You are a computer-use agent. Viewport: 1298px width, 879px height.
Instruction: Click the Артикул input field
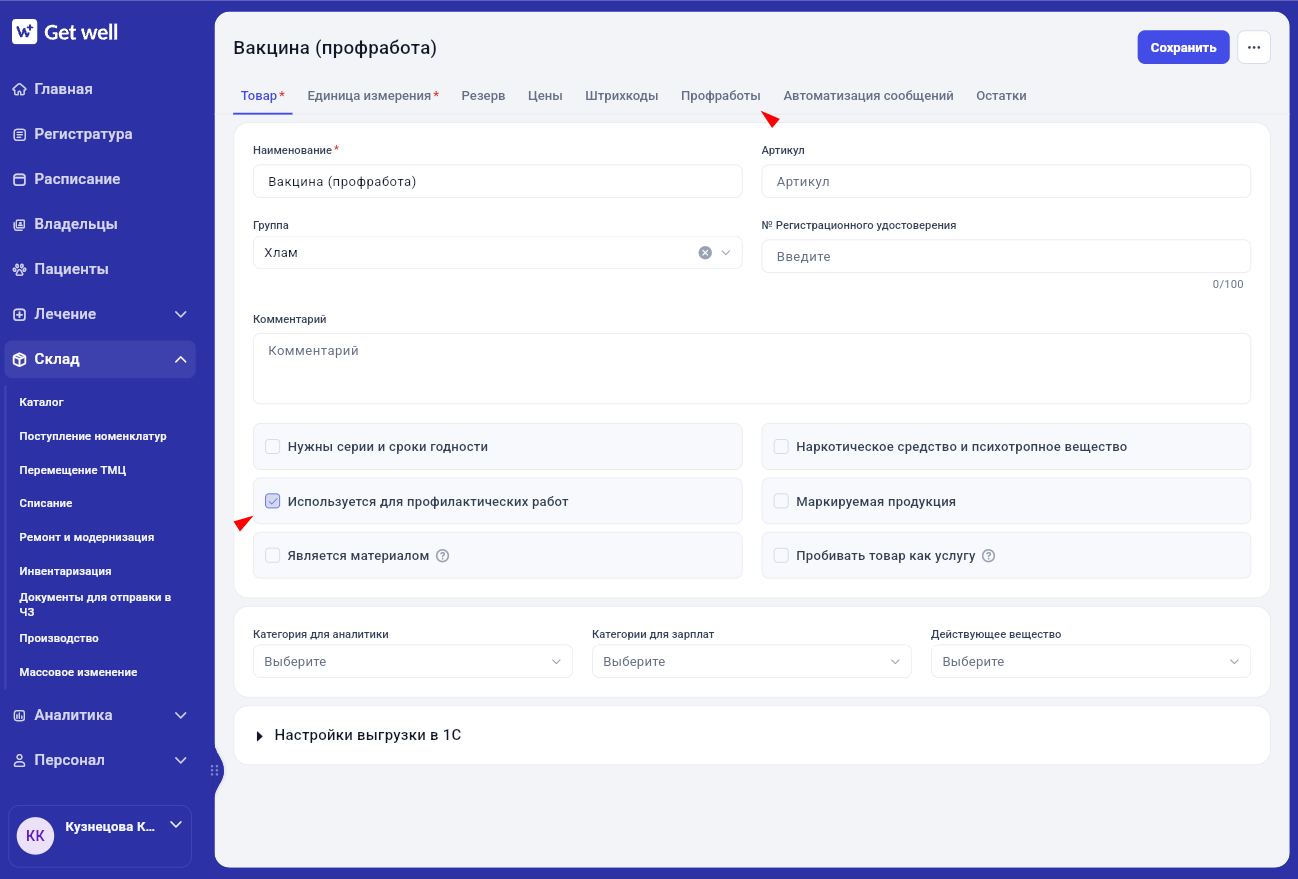click(x=1006, y=181)
